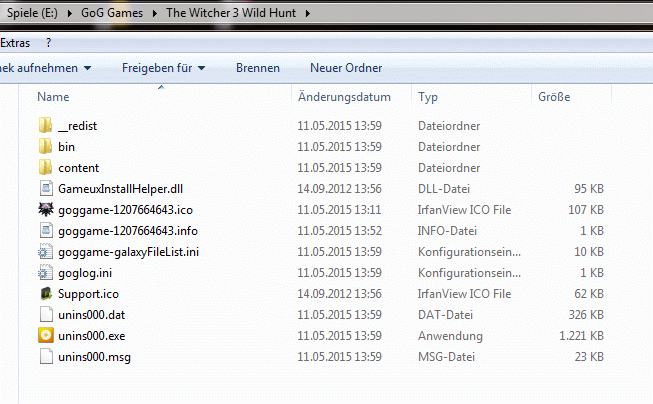Click the unins000.msg blank file icon
The width and height of the screenshot is (653, 404).
click(x=46, y=357)
